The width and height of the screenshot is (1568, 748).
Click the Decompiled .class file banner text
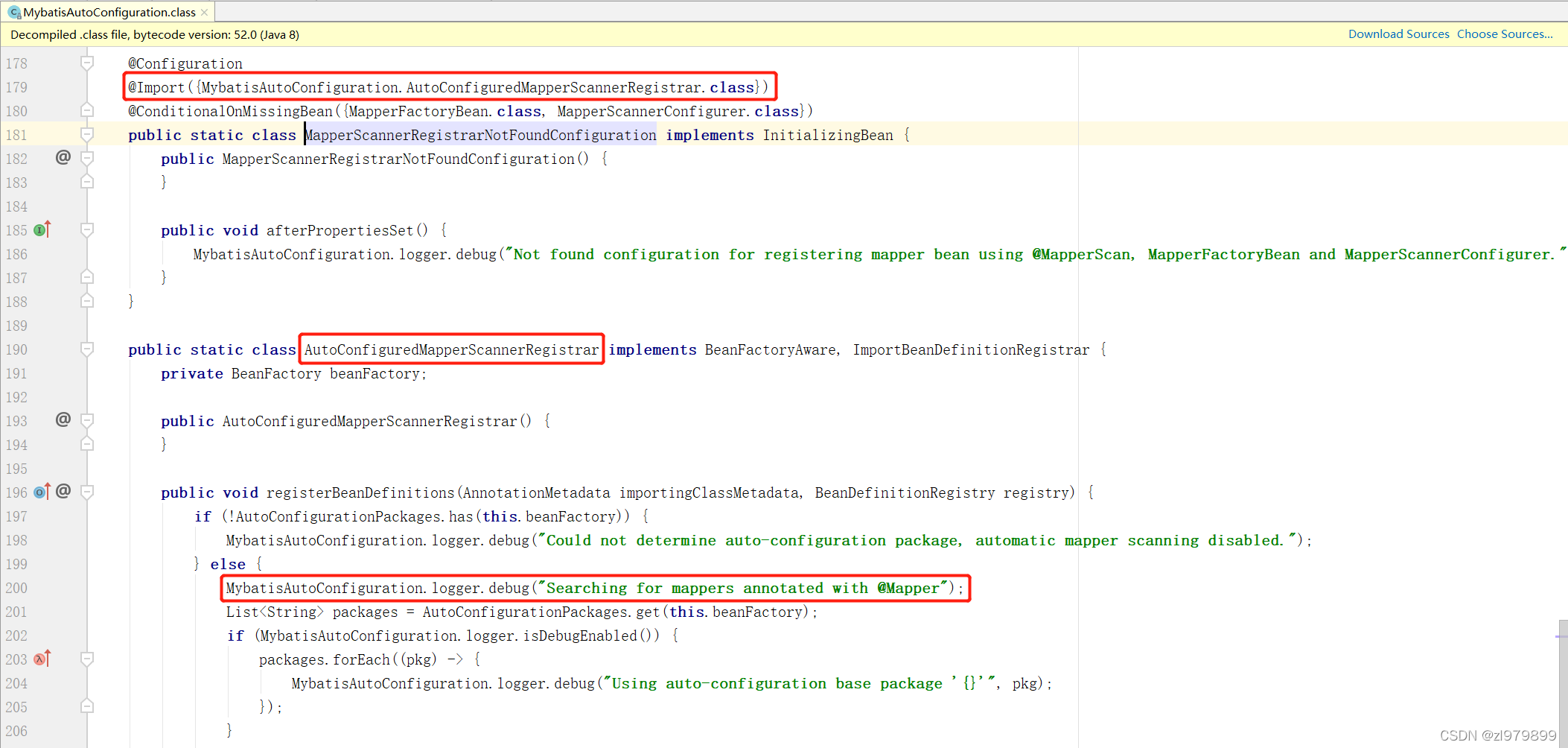coord(155,34)
